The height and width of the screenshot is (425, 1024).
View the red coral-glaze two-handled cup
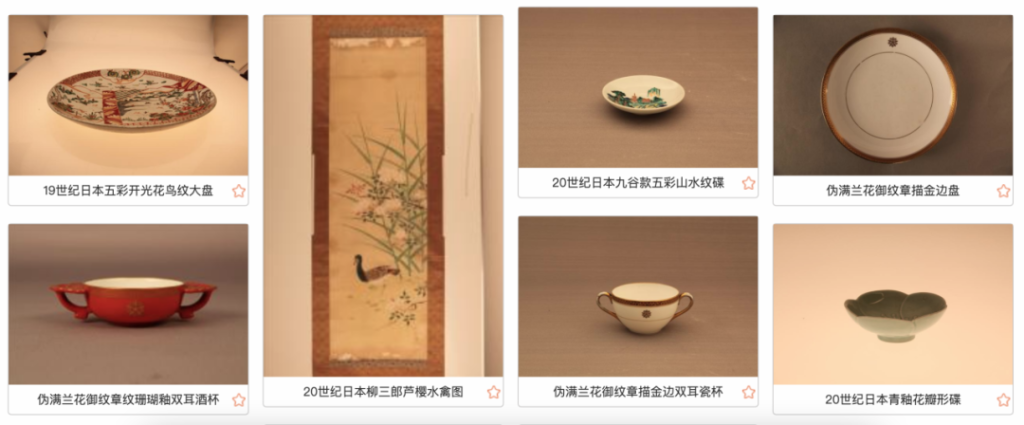pos(128,304)
